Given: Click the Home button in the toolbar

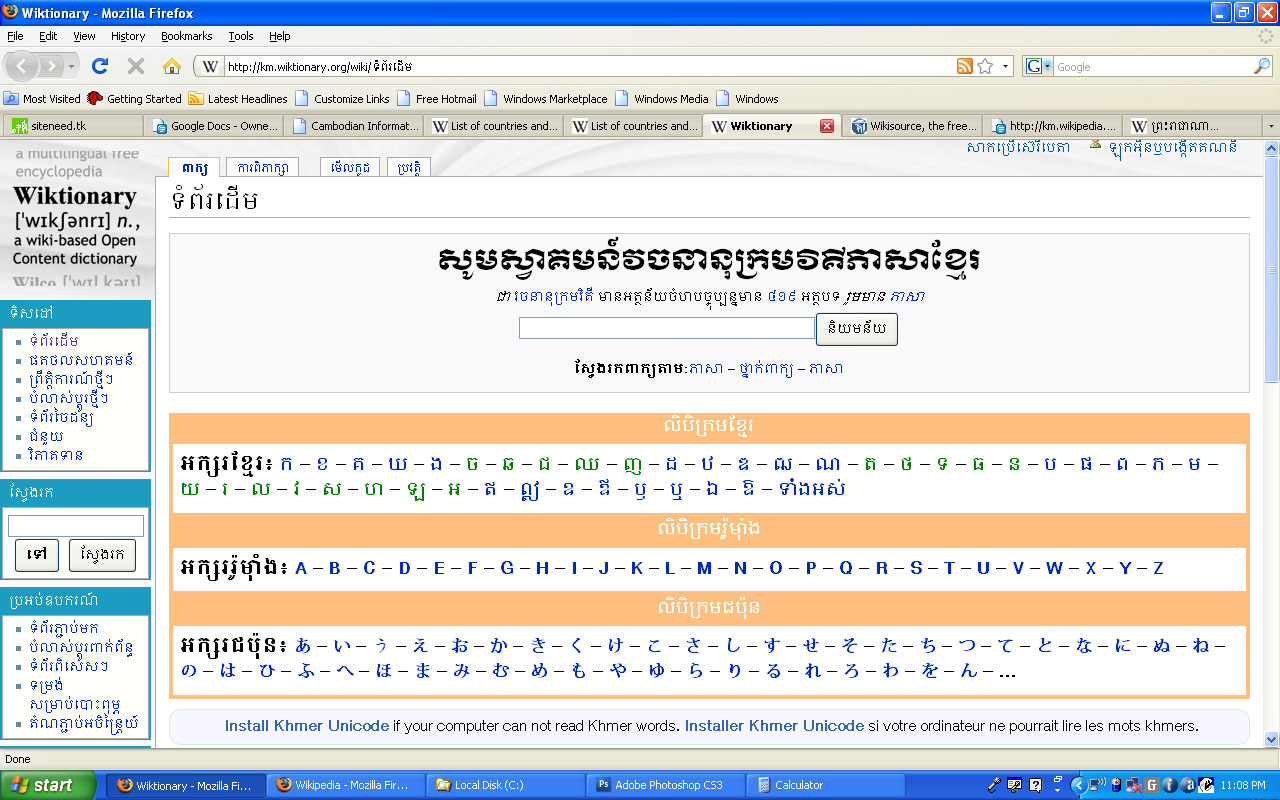Looking at the screenshot, I should click(x=171, y=66).
